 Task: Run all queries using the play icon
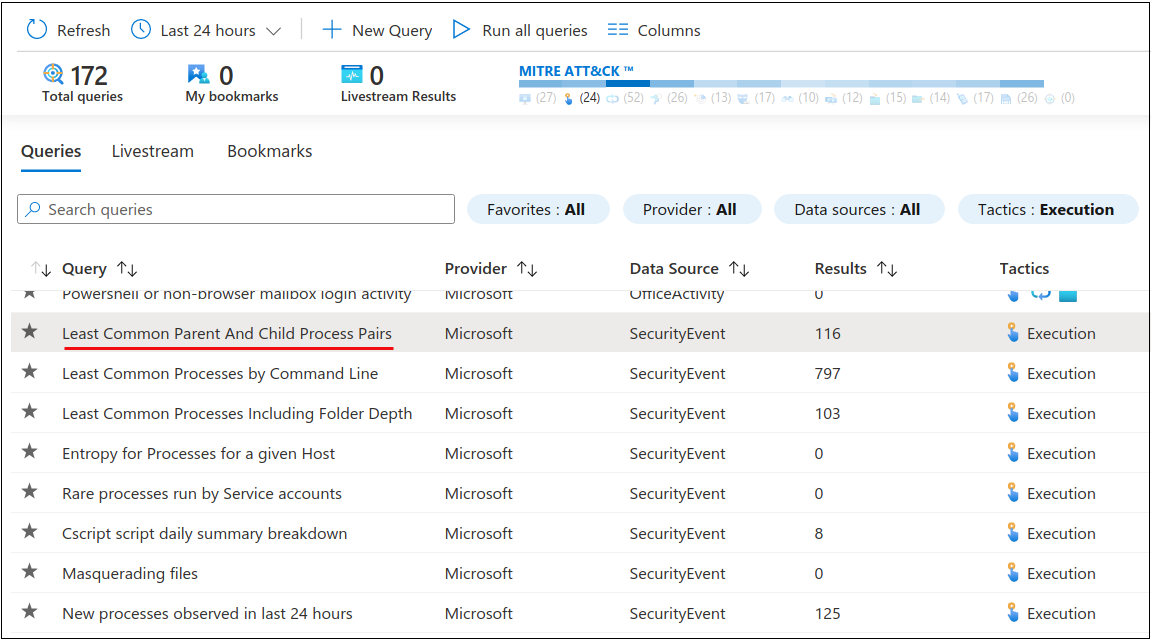pos(461,30)
